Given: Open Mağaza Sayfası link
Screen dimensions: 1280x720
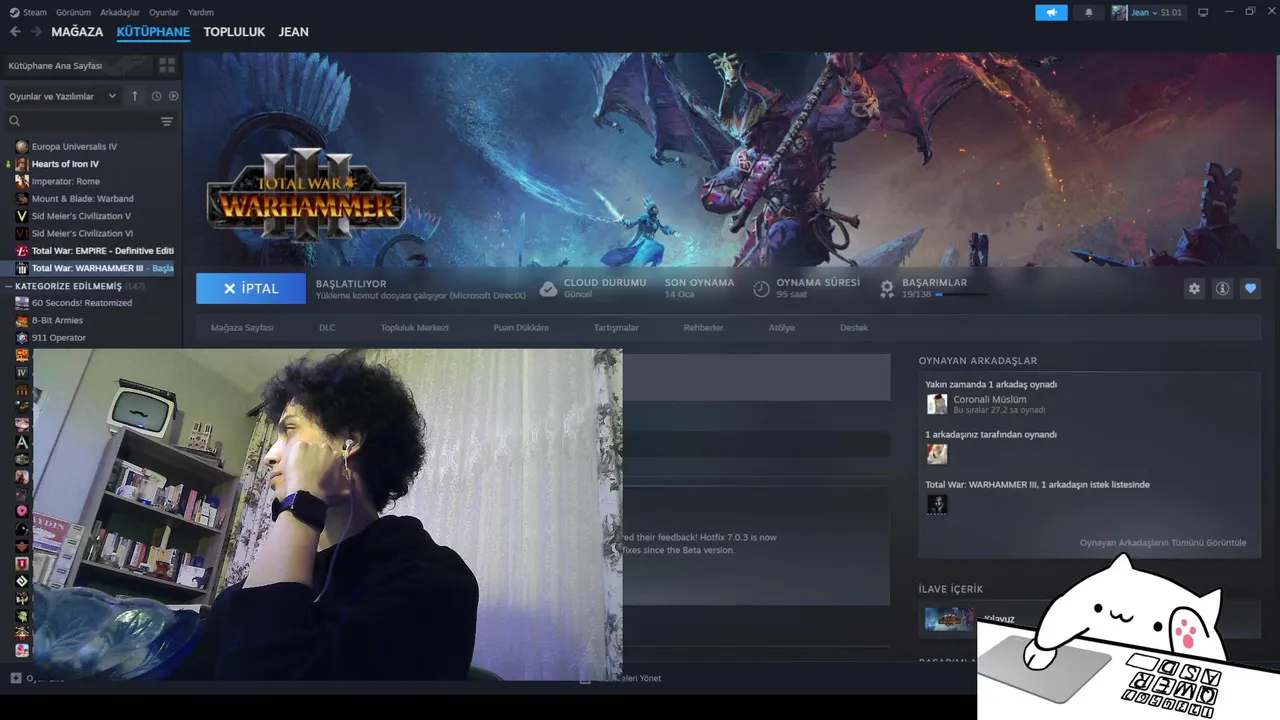Looking at the screenshot, I should click(242, 327).
